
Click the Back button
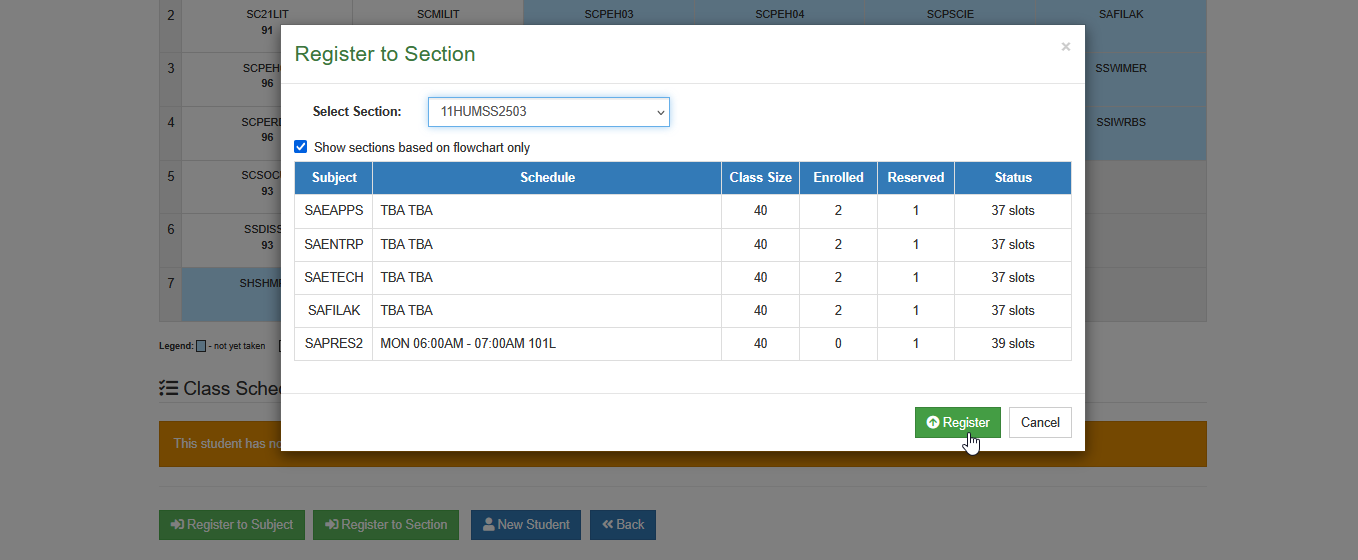(623, 525)
